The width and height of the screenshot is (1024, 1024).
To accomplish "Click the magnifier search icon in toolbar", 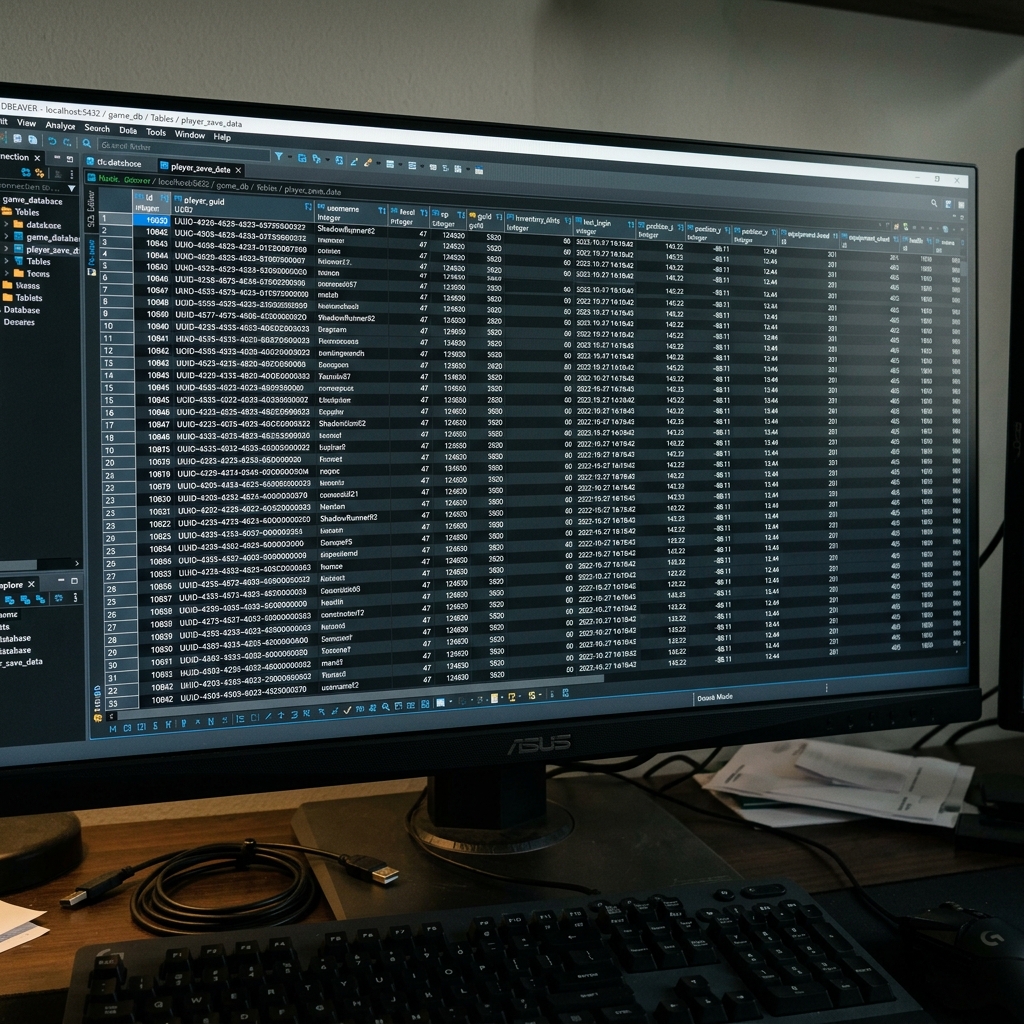I will click(87, 143).
